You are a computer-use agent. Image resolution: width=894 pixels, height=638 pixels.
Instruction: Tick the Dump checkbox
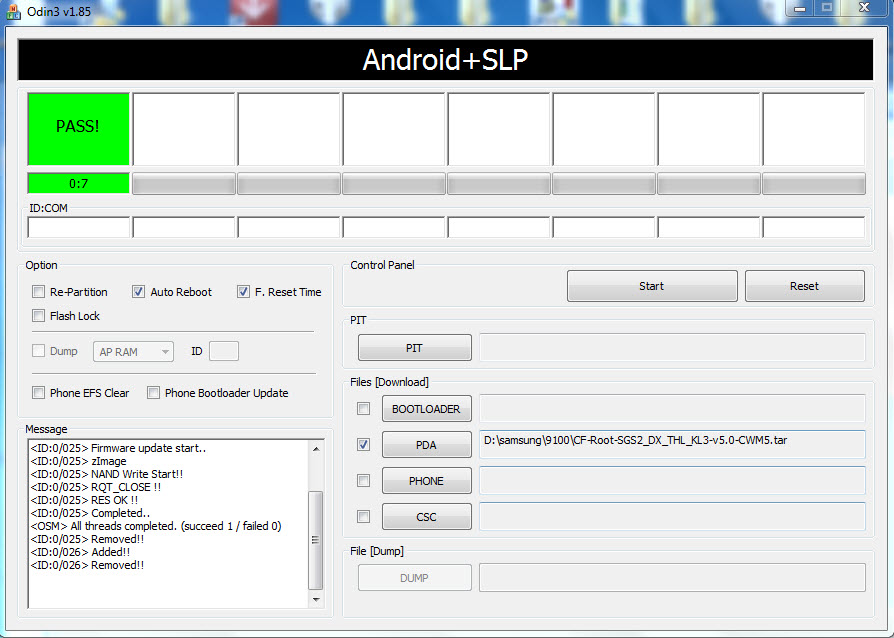coord(39,351)
